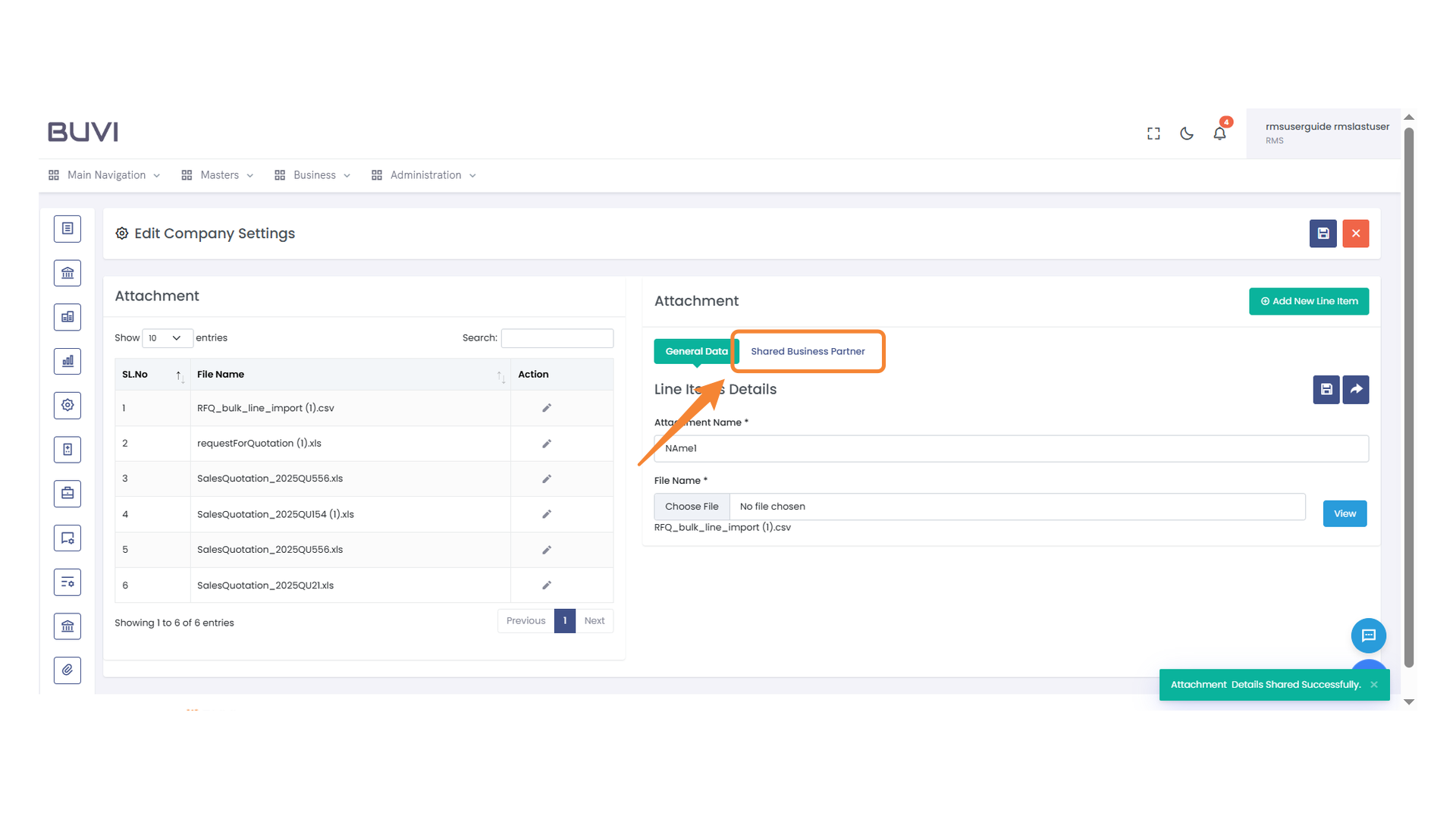Expand the Administration menu

(424, 174)
